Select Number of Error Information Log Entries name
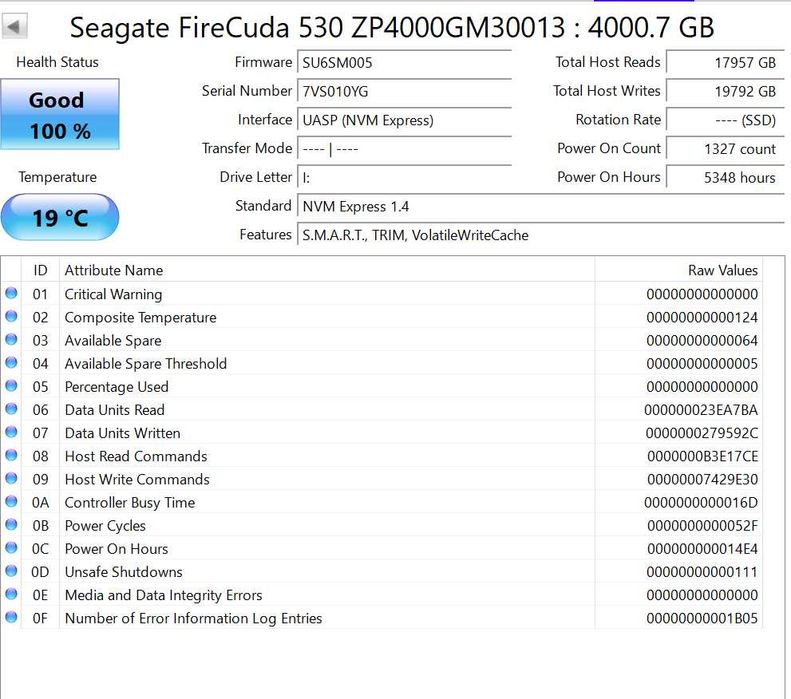This screenshot has height=699, width=791. pyautogui.click(x=193, y=619)
